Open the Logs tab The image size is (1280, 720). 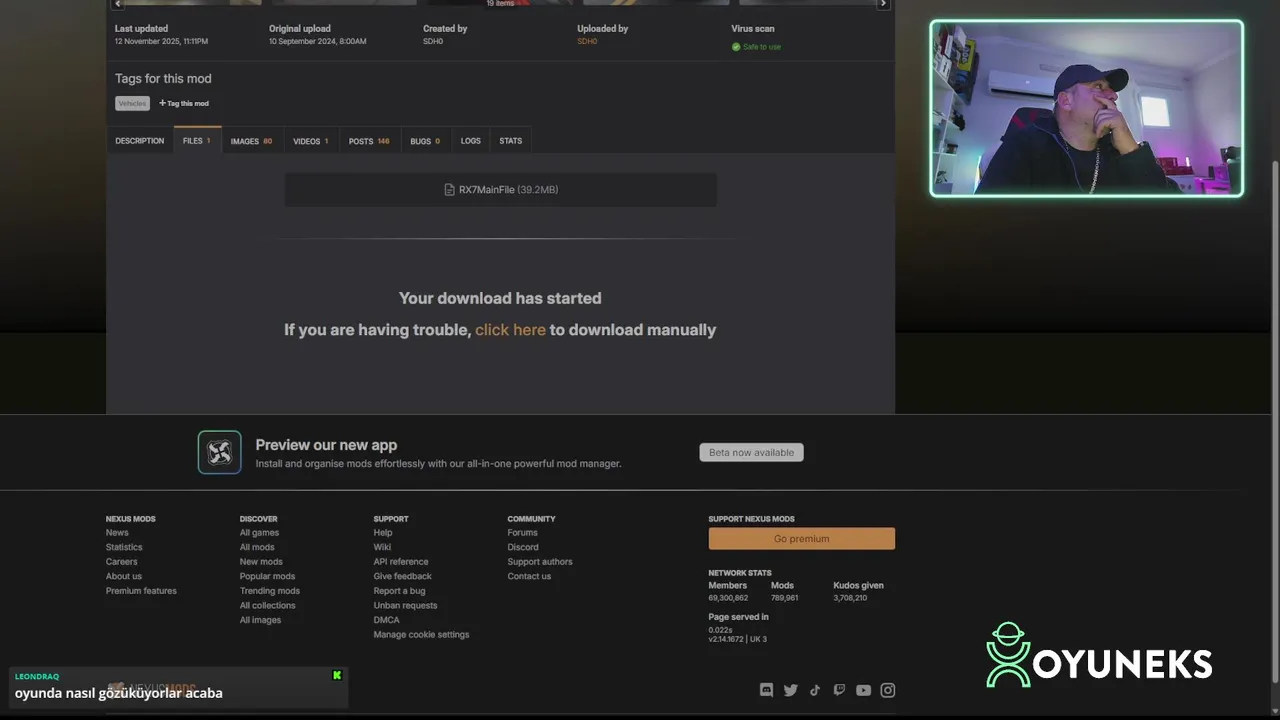pyautogui.click(x=471, y=141)
